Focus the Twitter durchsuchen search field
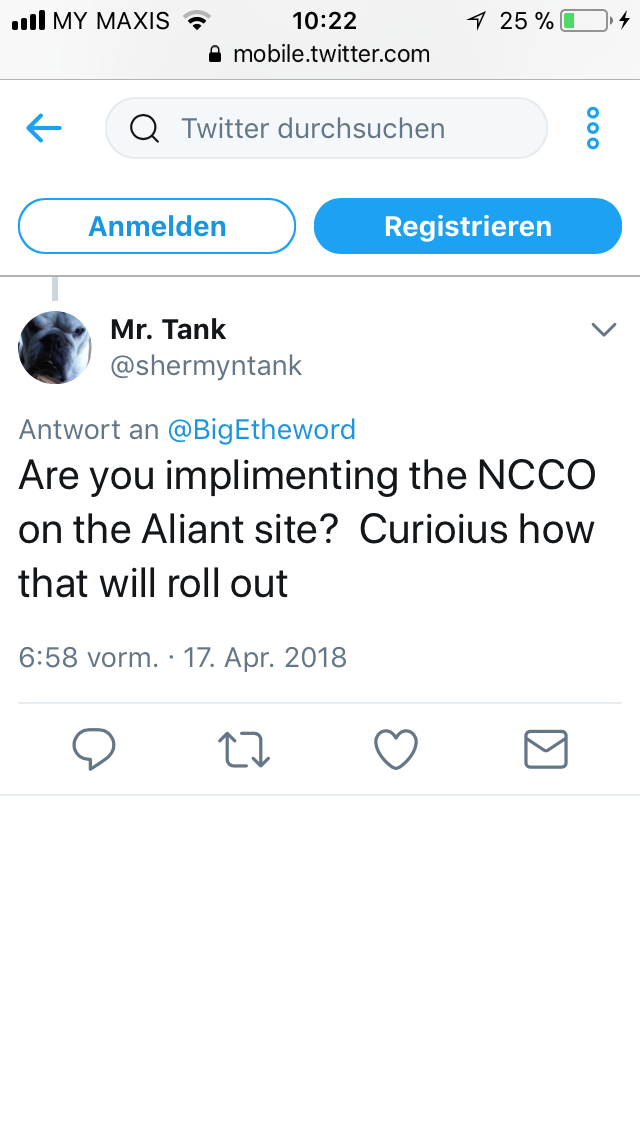This screenshot has height=1136, width=640. [340, 128]
